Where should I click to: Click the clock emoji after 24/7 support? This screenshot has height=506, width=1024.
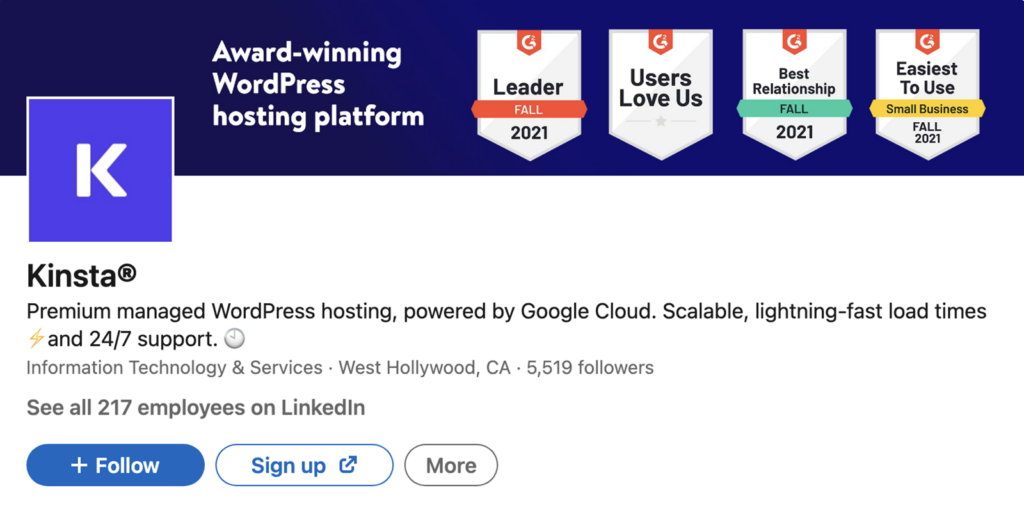(x=234, y=340)
